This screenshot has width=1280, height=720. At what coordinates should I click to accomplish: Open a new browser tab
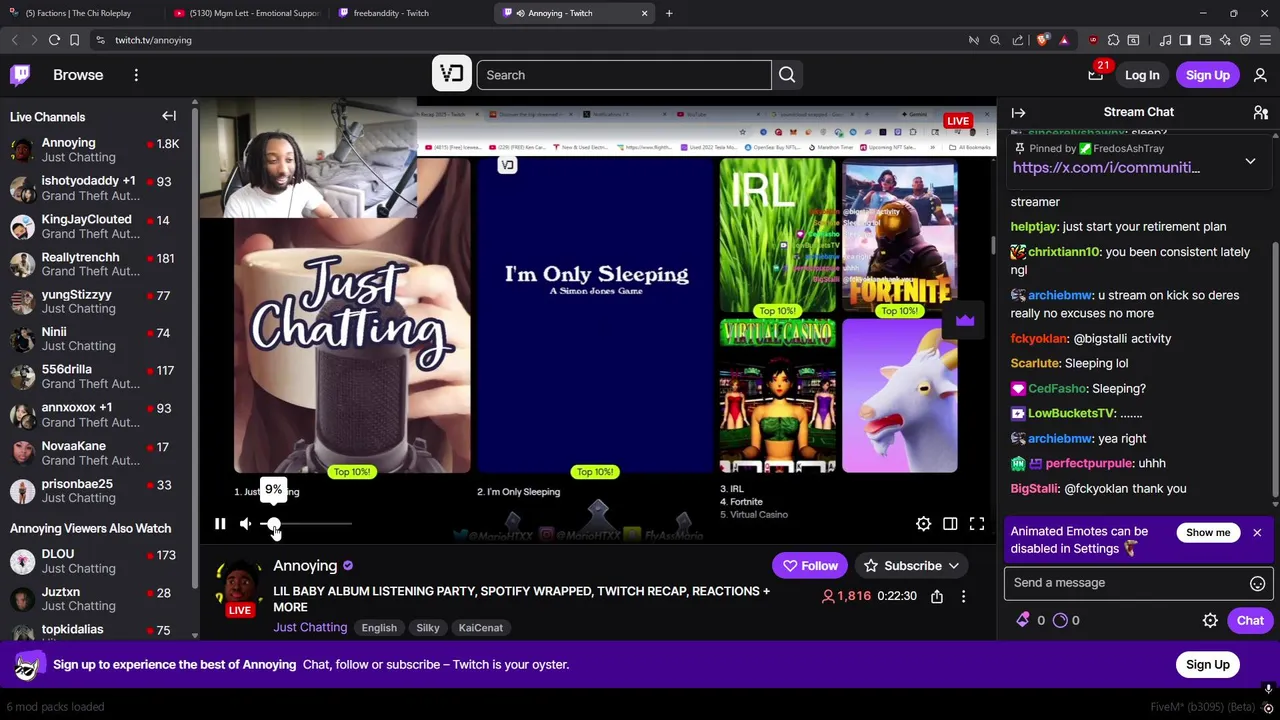tap(669, 13)
